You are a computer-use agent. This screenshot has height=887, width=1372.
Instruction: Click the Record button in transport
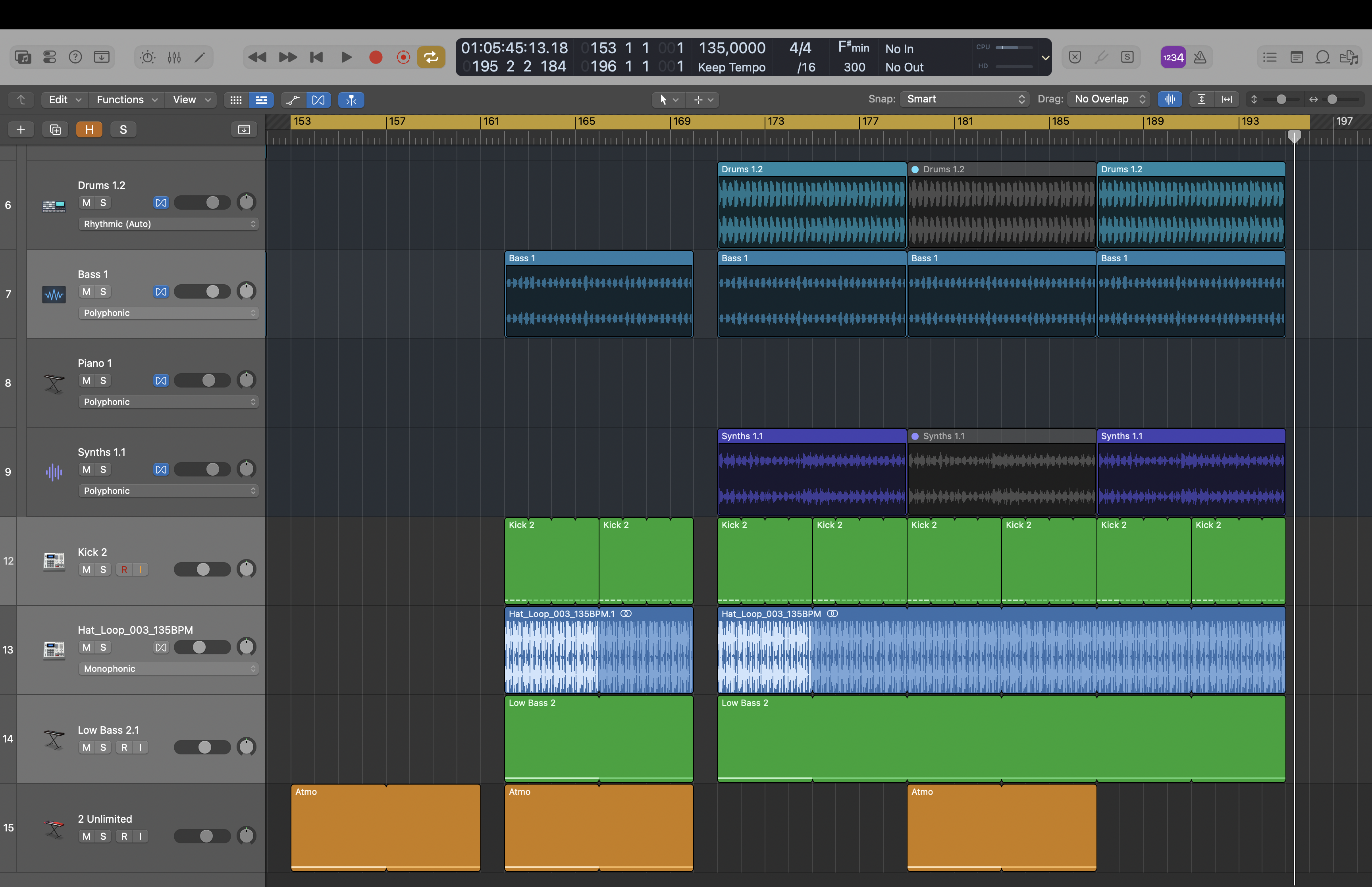coord(376,57)
